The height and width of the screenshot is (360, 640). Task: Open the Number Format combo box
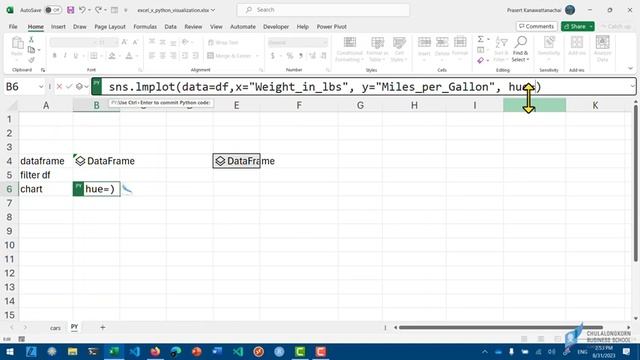pyautogui.click(x=298, y=42)
